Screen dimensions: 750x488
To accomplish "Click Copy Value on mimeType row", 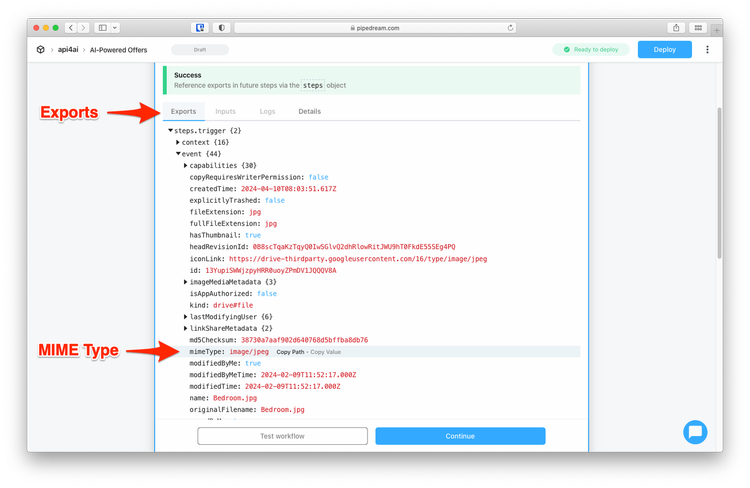I will click(x=326, y=352).
